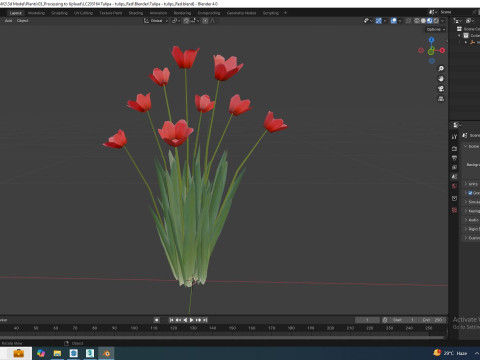Open the Texture Paint workspace tab
Viewport: 480px width, 360px height.
[111, 13]
